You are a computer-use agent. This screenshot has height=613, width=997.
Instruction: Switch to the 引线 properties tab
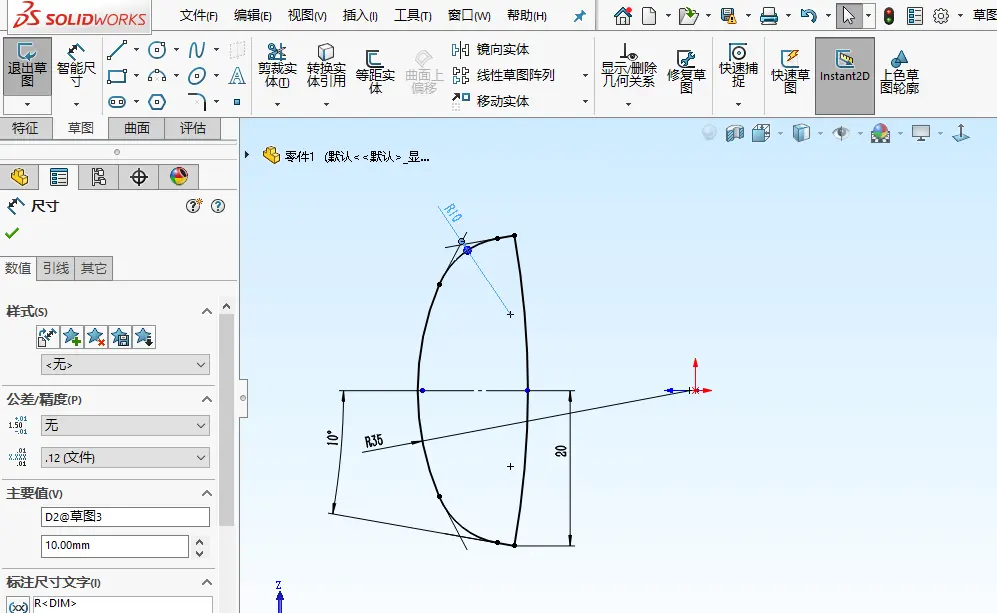pos(56,268)
